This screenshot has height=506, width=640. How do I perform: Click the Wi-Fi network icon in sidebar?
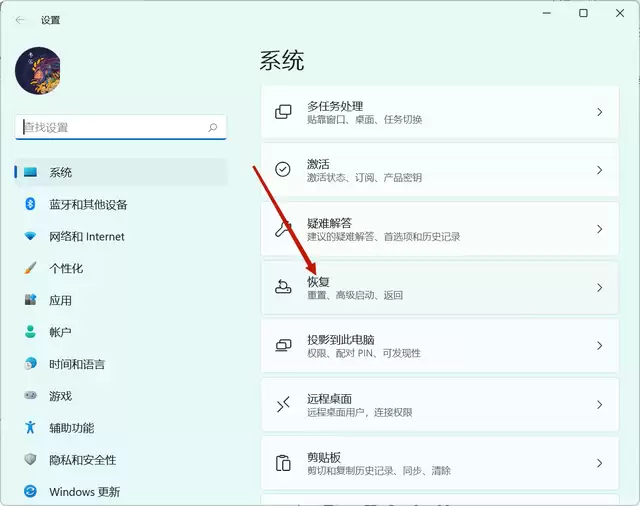[x=30, y=236]
